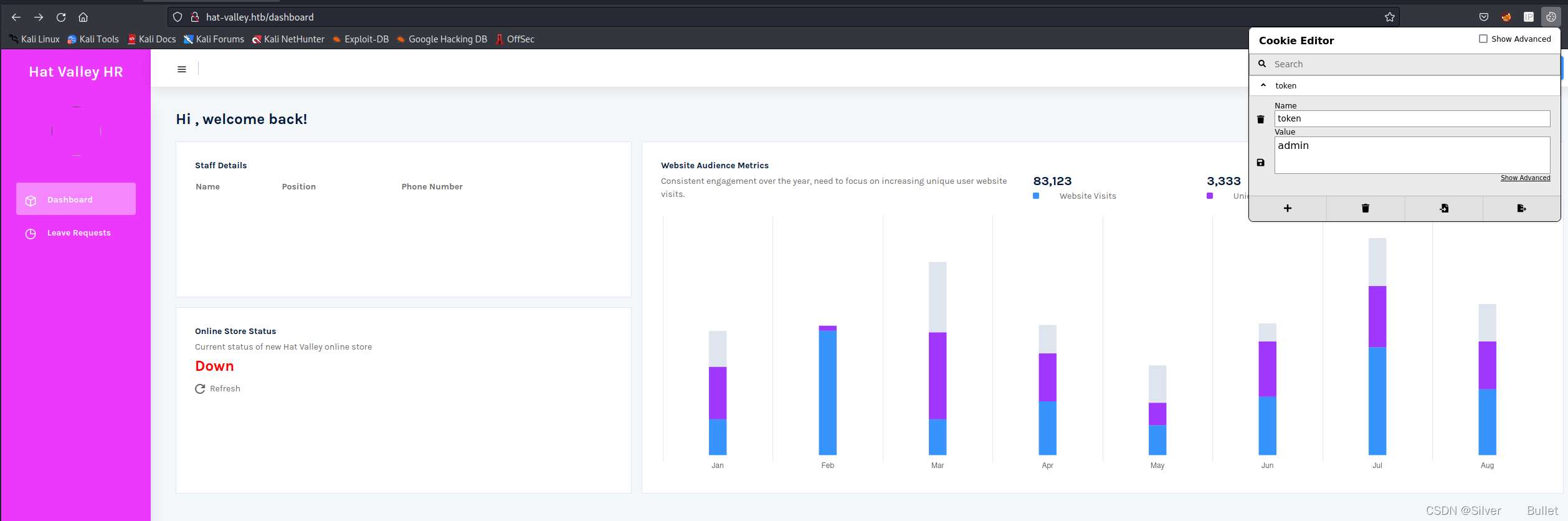This screenshot has height=521, width=1568.
Task: Open Google Hacking DB bookmark
Action: 442,39
